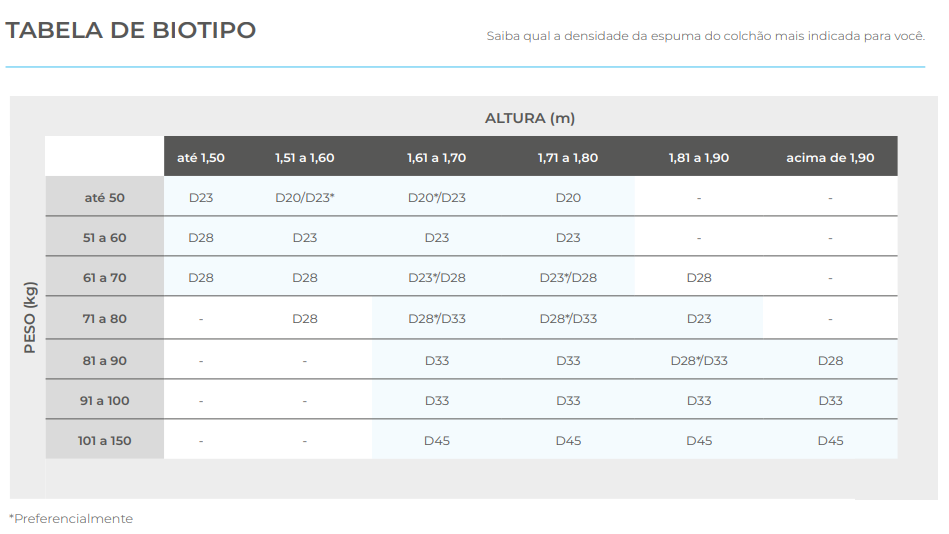The width and height of the screenshot is (949, 534).
Task: Select the '81 a 90' weight row label
Action: [105, 360]
